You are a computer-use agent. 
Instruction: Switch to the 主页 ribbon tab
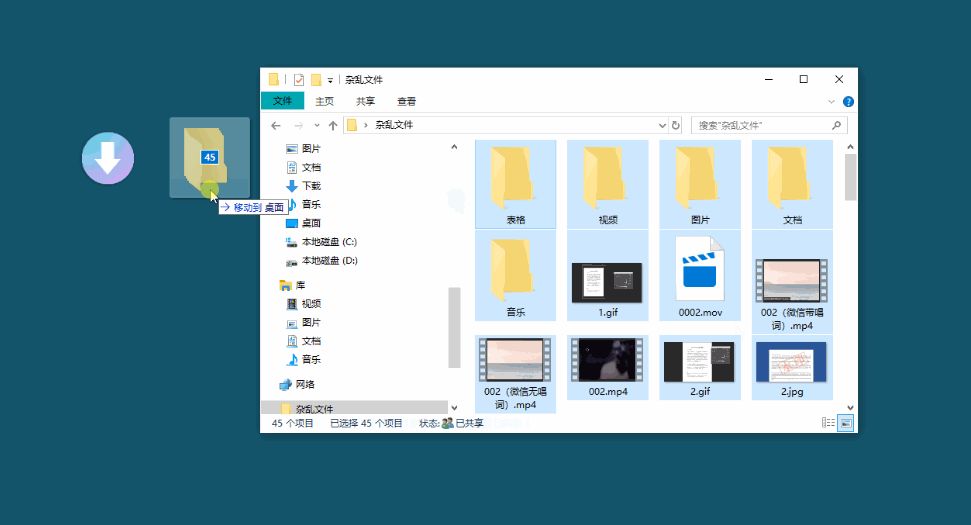pyautogui.click(x=324, y=101)
